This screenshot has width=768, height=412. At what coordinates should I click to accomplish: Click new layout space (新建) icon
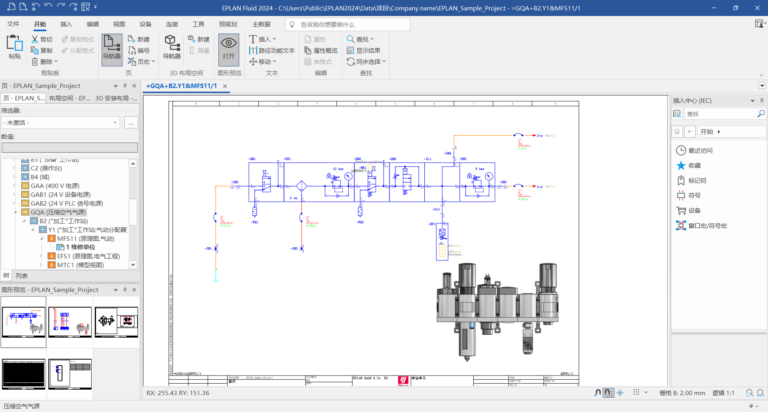pyautogui.click(x=192, y=39)
